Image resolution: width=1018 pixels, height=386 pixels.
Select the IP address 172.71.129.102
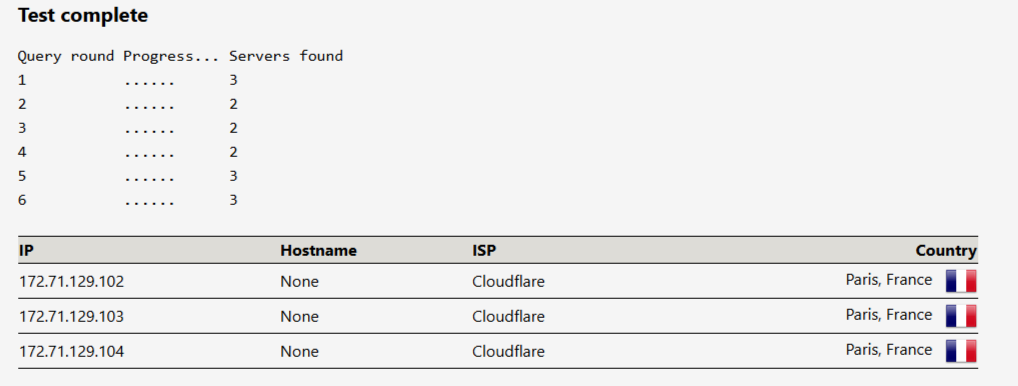71,282
